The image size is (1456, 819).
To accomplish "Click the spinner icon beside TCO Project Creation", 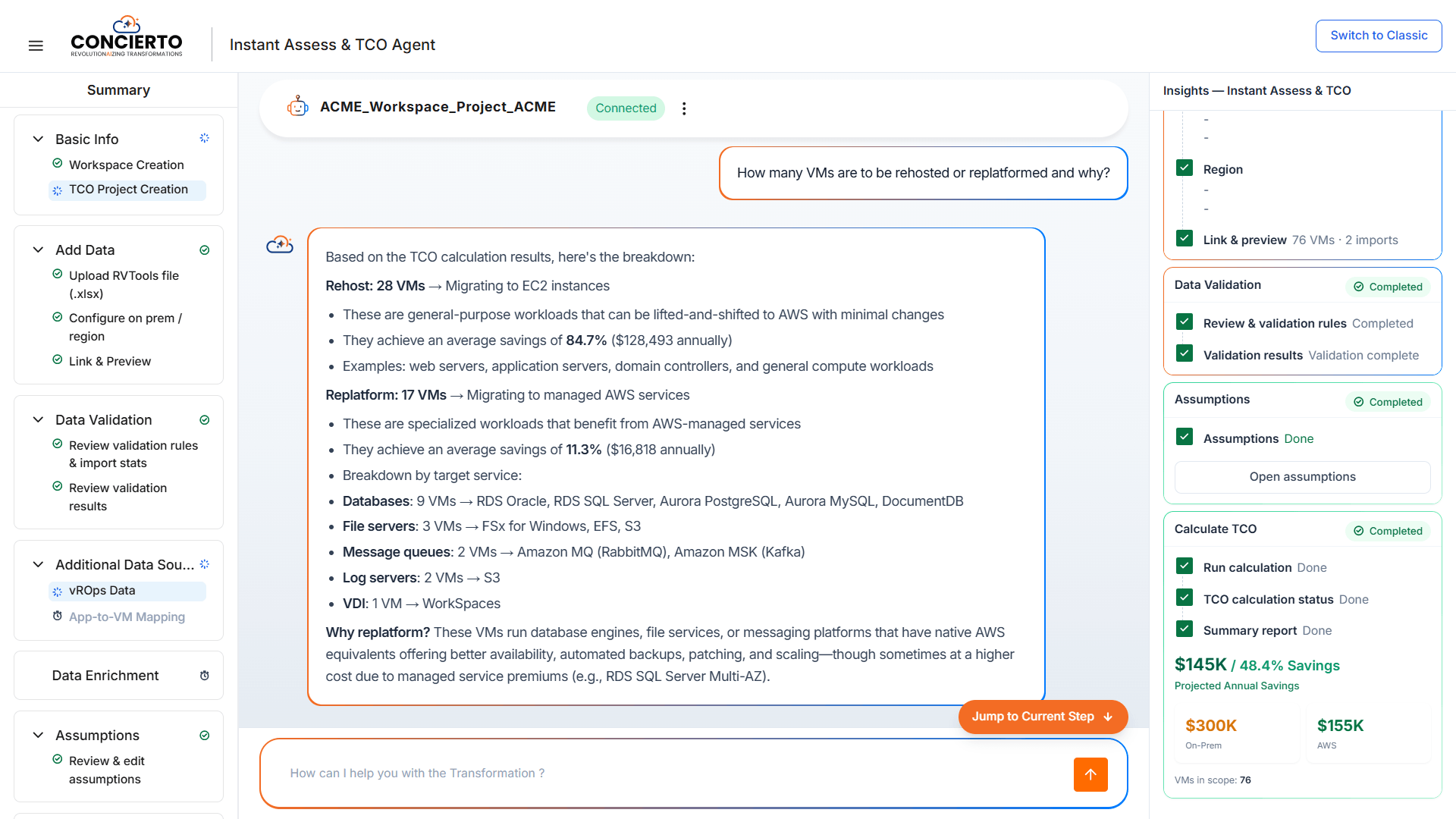I will pos(58,190).
